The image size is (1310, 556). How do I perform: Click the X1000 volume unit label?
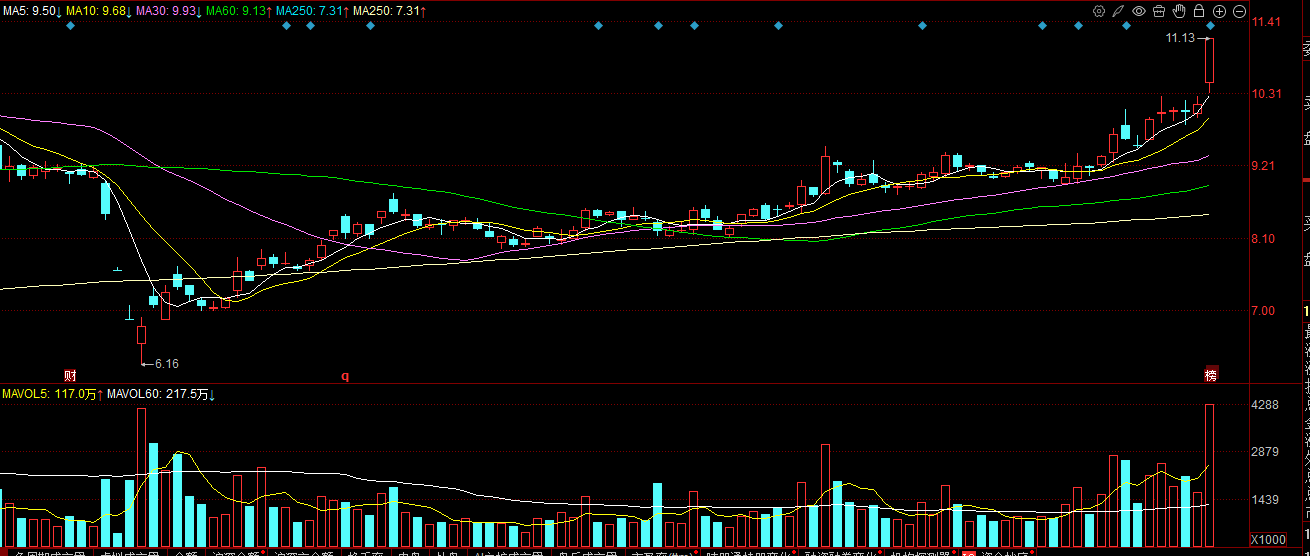1268,540
